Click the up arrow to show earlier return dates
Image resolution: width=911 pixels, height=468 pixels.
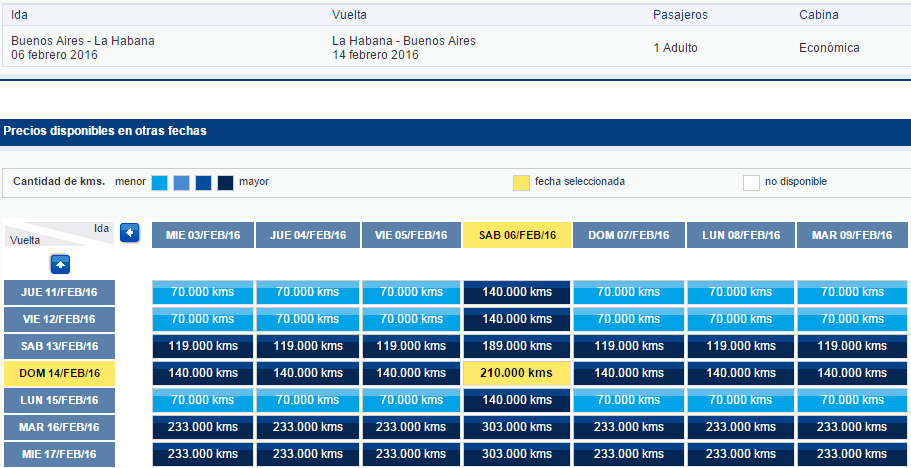coord(60,265)
